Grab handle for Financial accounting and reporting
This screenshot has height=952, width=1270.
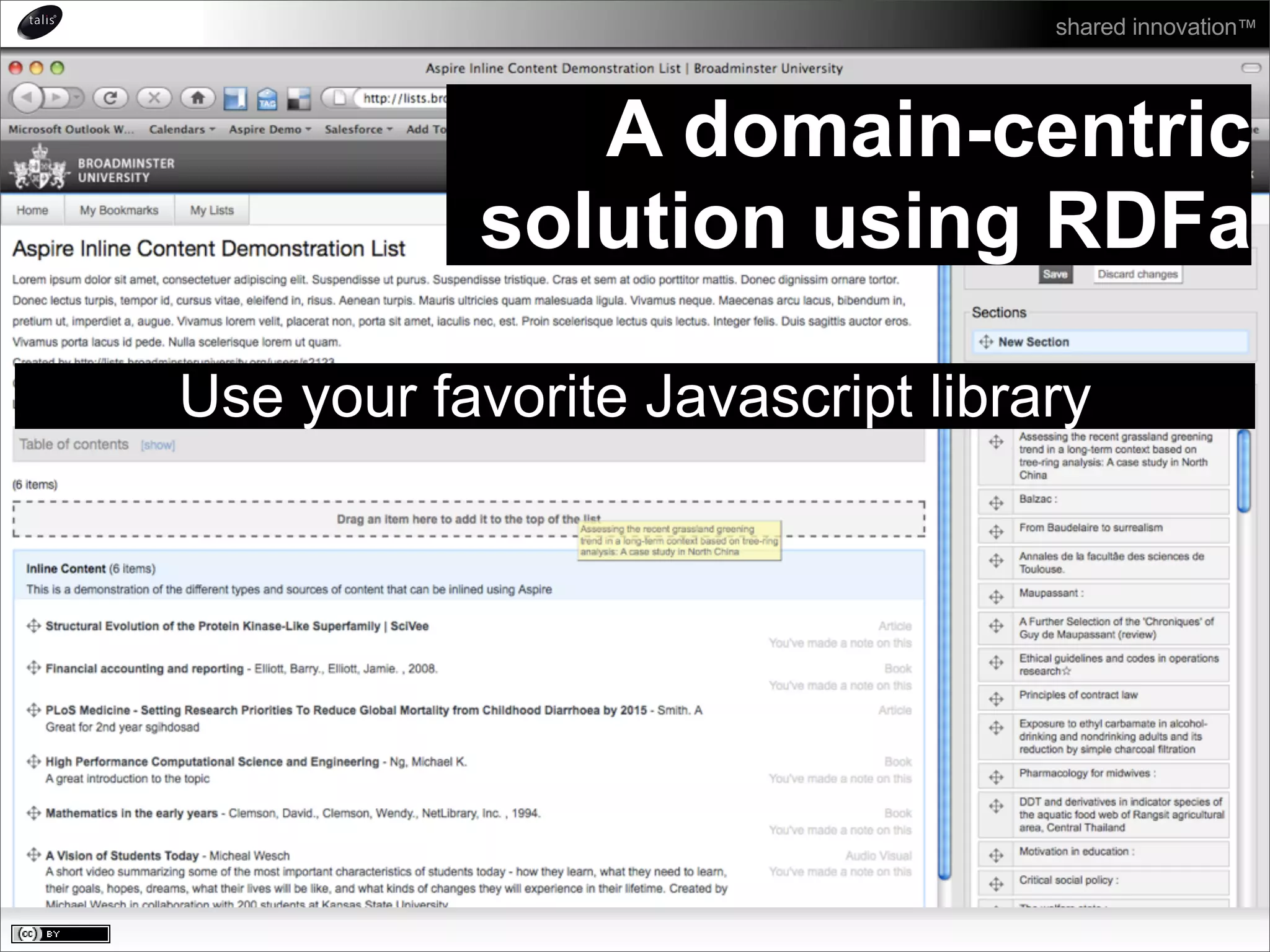pyautogui.click(x=33, y=668)
